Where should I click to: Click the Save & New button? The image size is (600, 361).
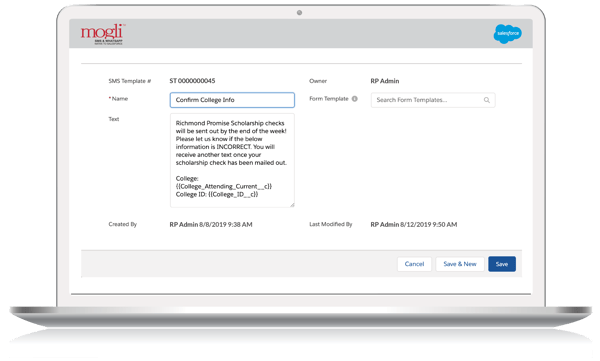pyautogui.click(x=460, y=264)
